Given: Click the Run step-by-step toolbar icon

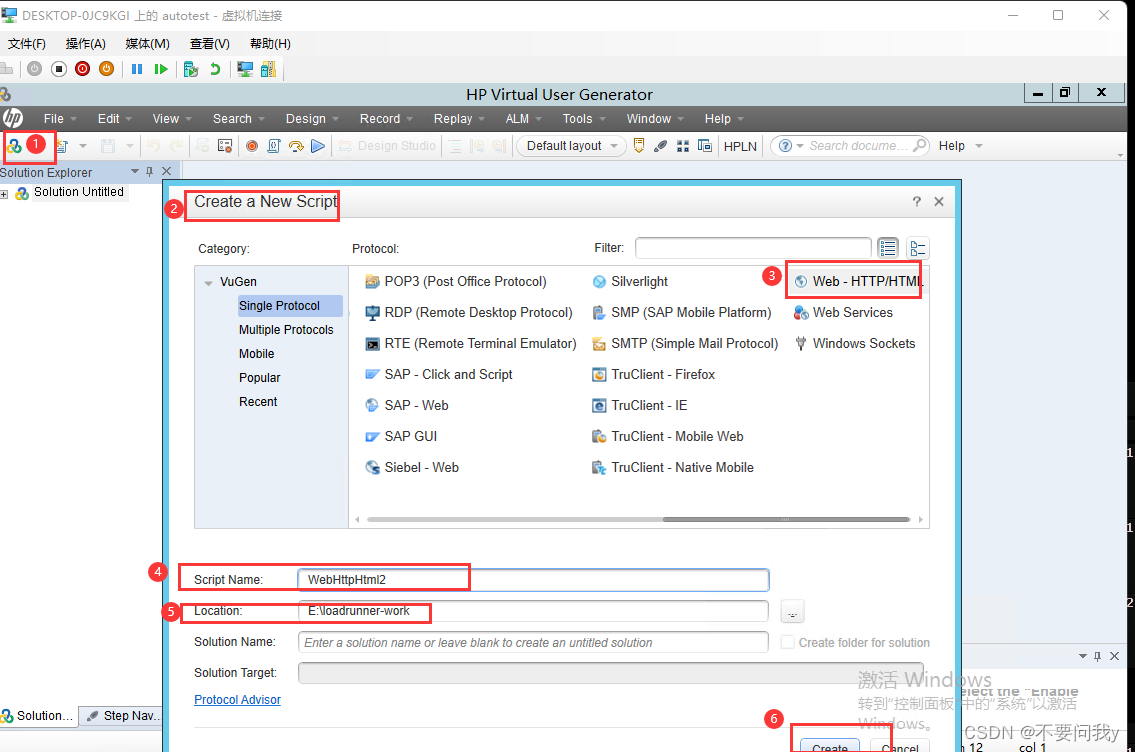Looking at the screenshot, I should pyautogui.click(x=296, y=146).
